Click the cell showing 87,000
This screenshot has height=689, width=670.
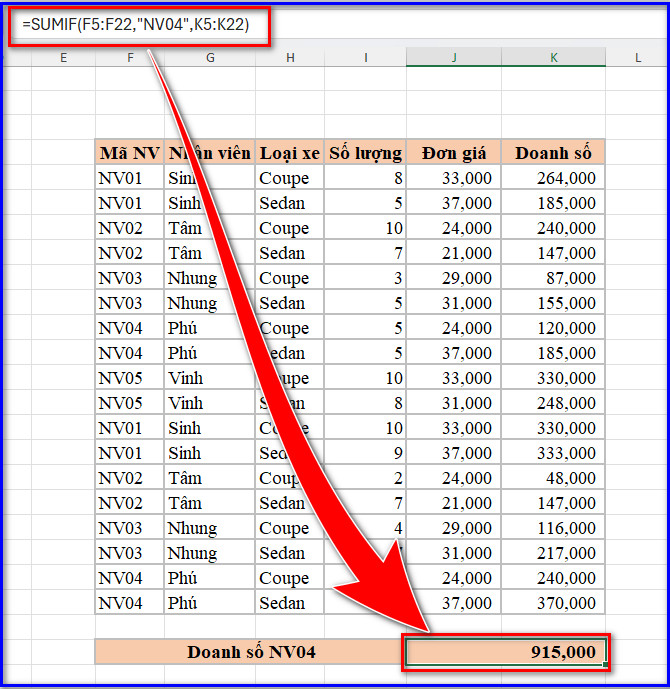[554, 278]
